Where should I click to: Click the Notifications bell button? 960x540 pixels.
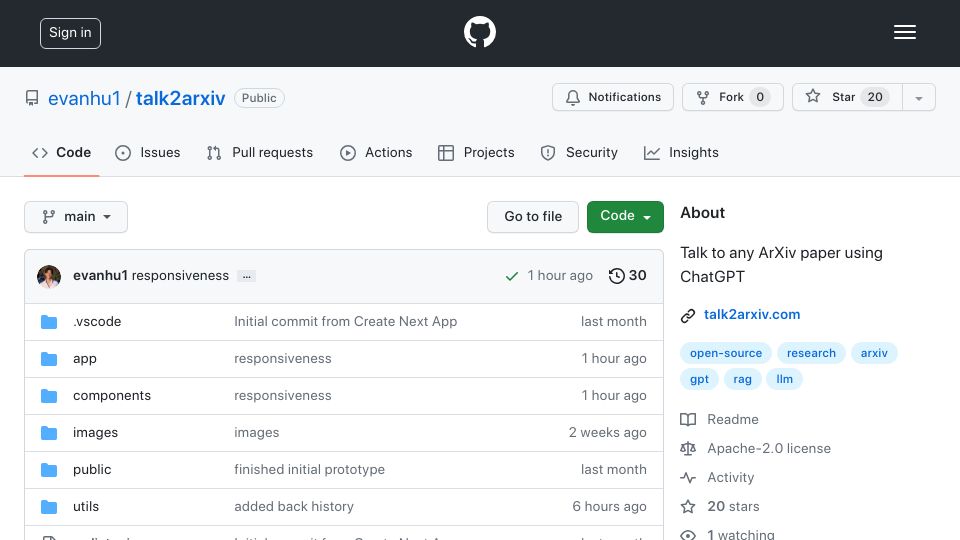tap(613, 97)
